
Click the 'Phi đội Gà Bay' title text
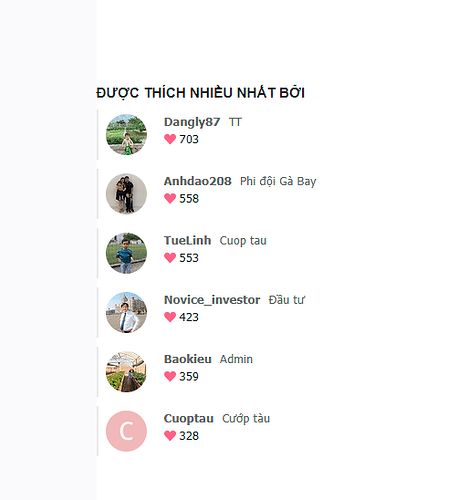click(278, 181)
